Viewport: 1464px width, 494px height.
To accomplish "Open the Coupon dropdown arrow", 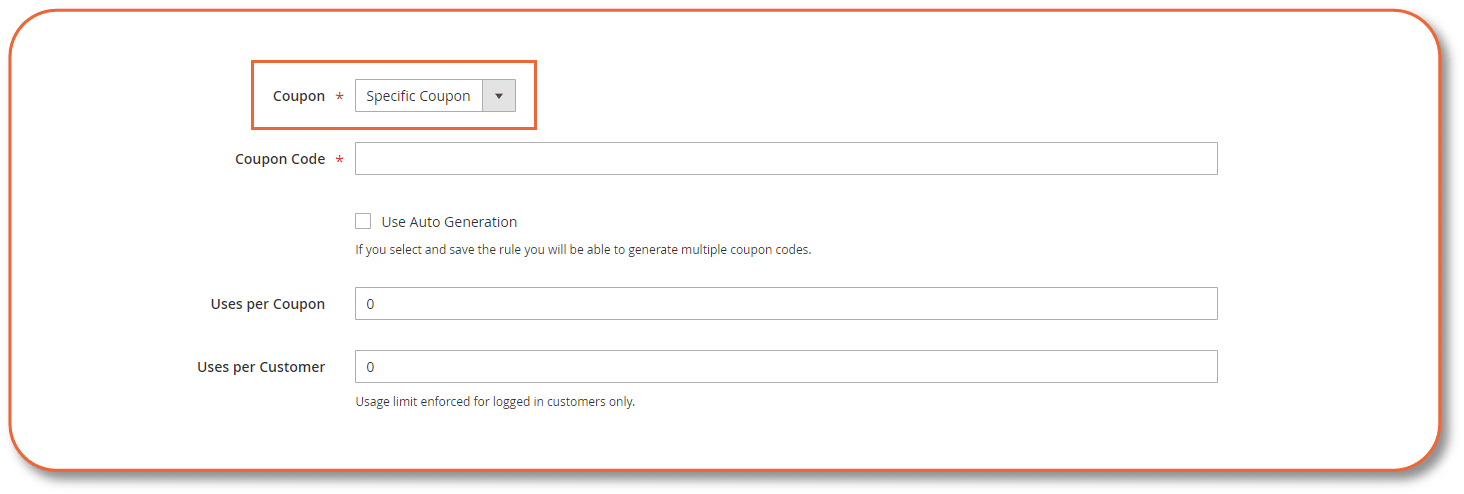I will (x=499, y=96).
